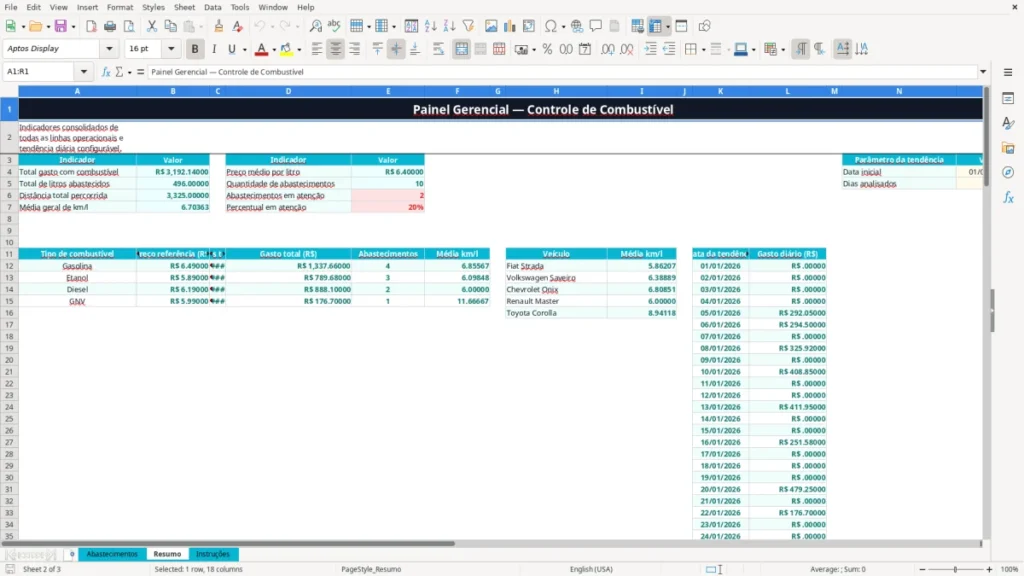The width and height of the screenshot is (1024, 576).
Task: Align text right
Action: click(x=355, y=49)
